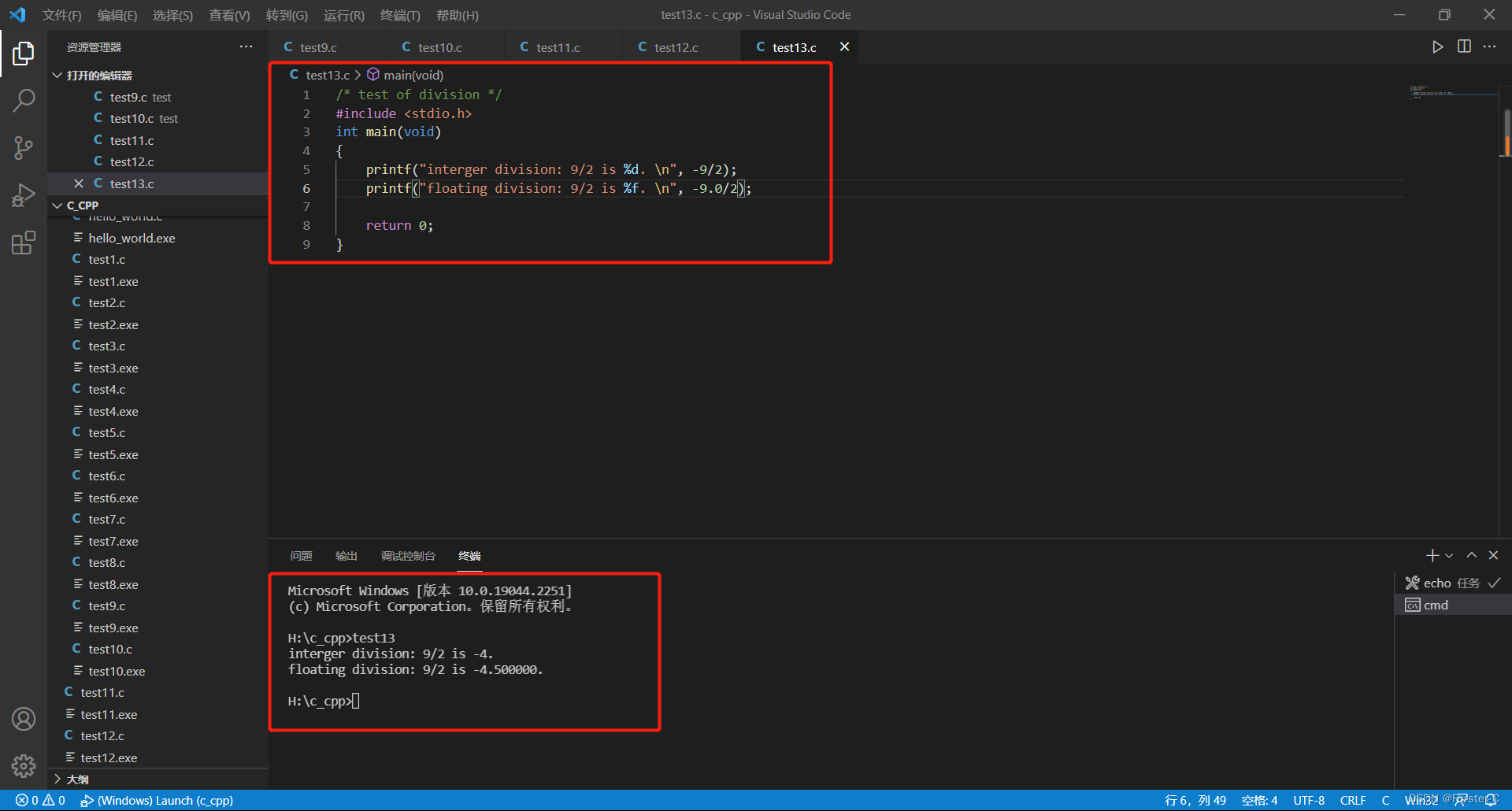Select the cmd terminal instance
Image resolution: width=1512 pixels, height=811 pixels.
[x=1452, y=605]
